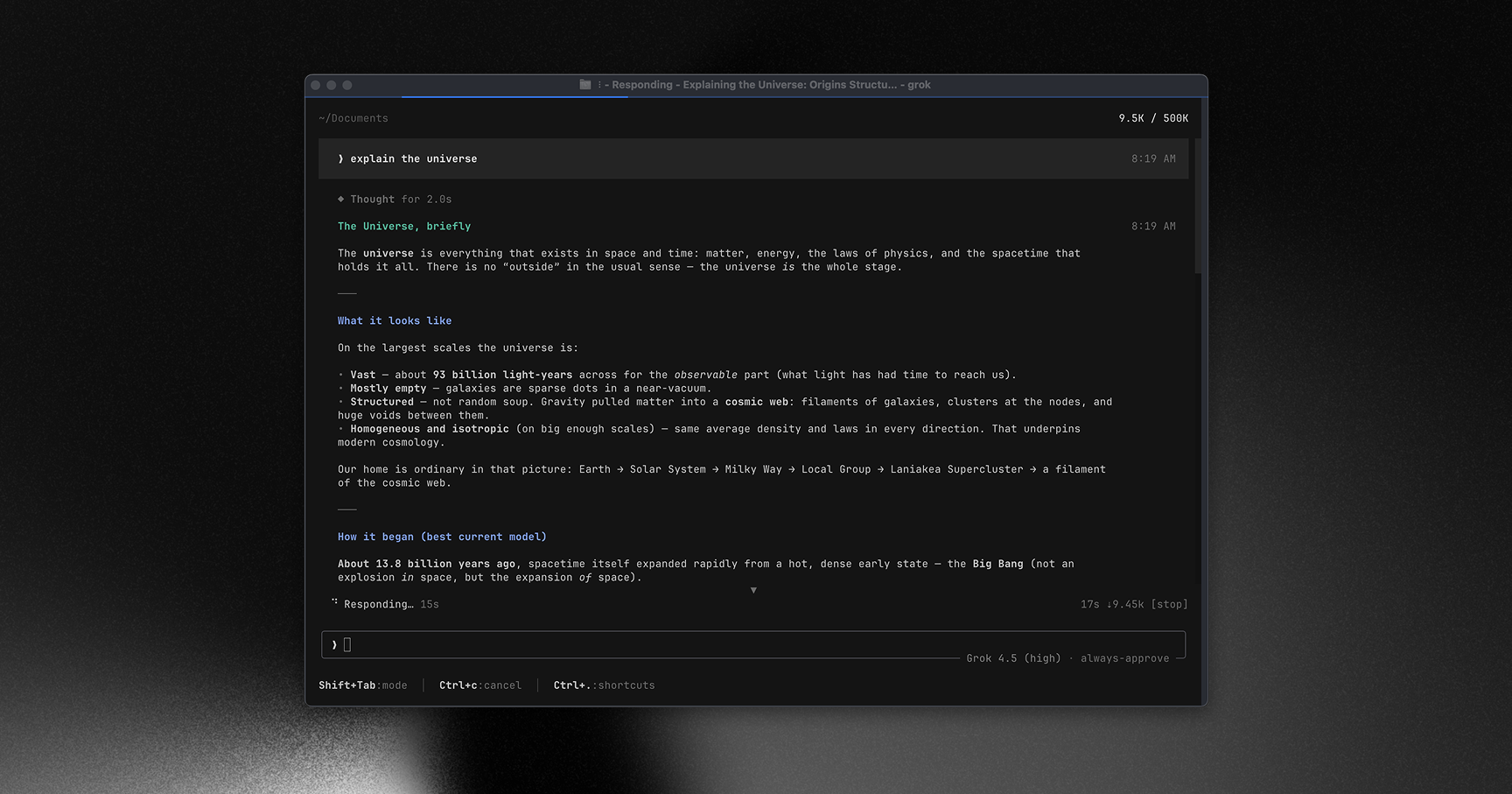The height and width of the screenshot is (794, 1512).
Task: Click the 'Ctrl+.:shortcuts' hint
Action: [x=605, y=685]
